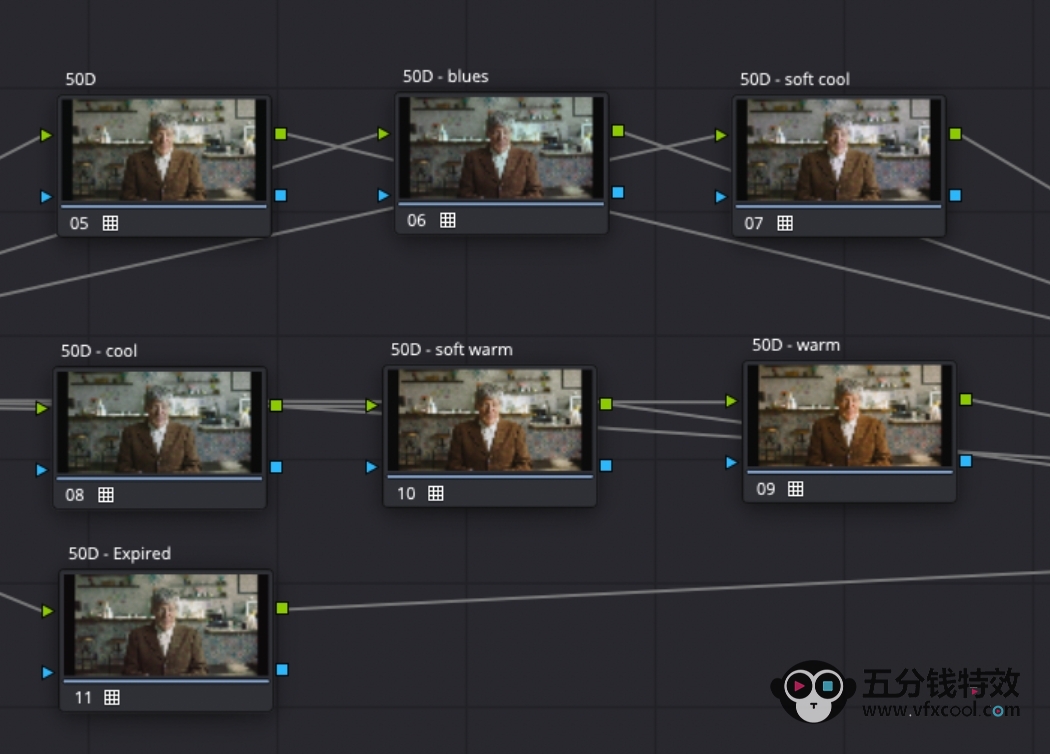Select the 50D - soft cool node thumbnail
Viewport: 1050px width, 754px height.
click(839, 150)
